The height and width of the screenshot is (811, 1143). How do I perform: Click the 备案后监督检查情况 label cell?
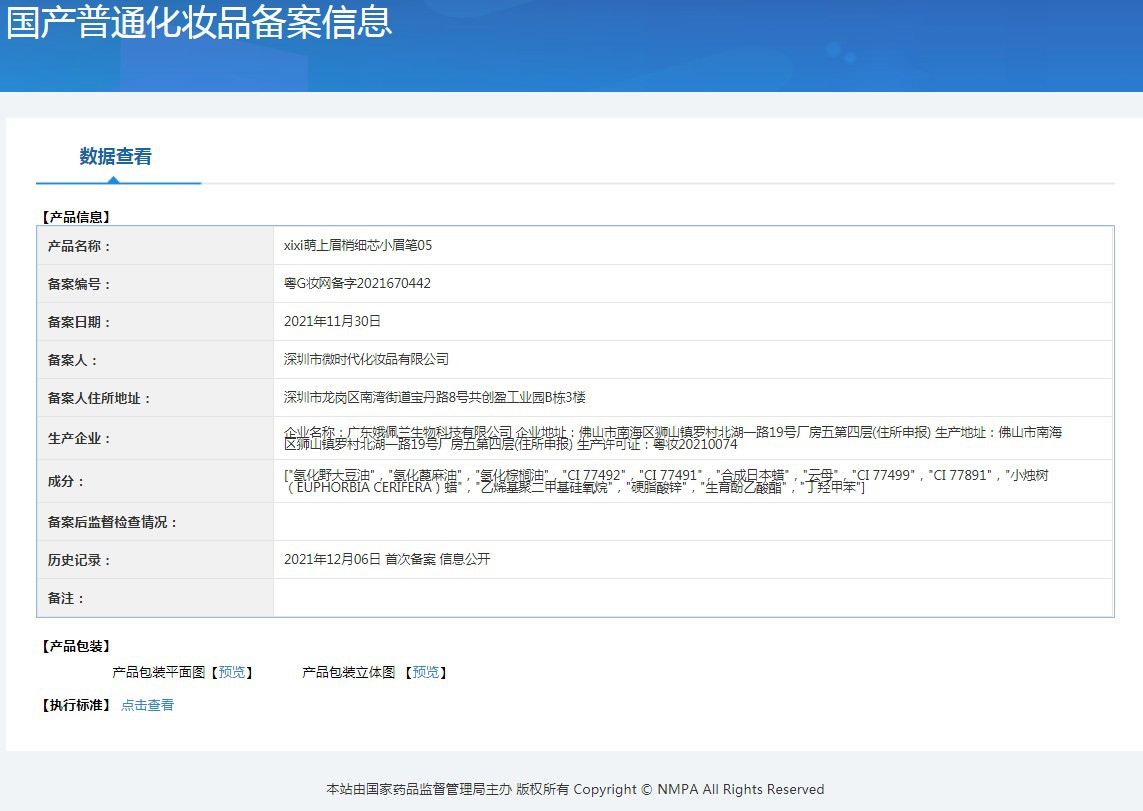[x=155, y=522]
